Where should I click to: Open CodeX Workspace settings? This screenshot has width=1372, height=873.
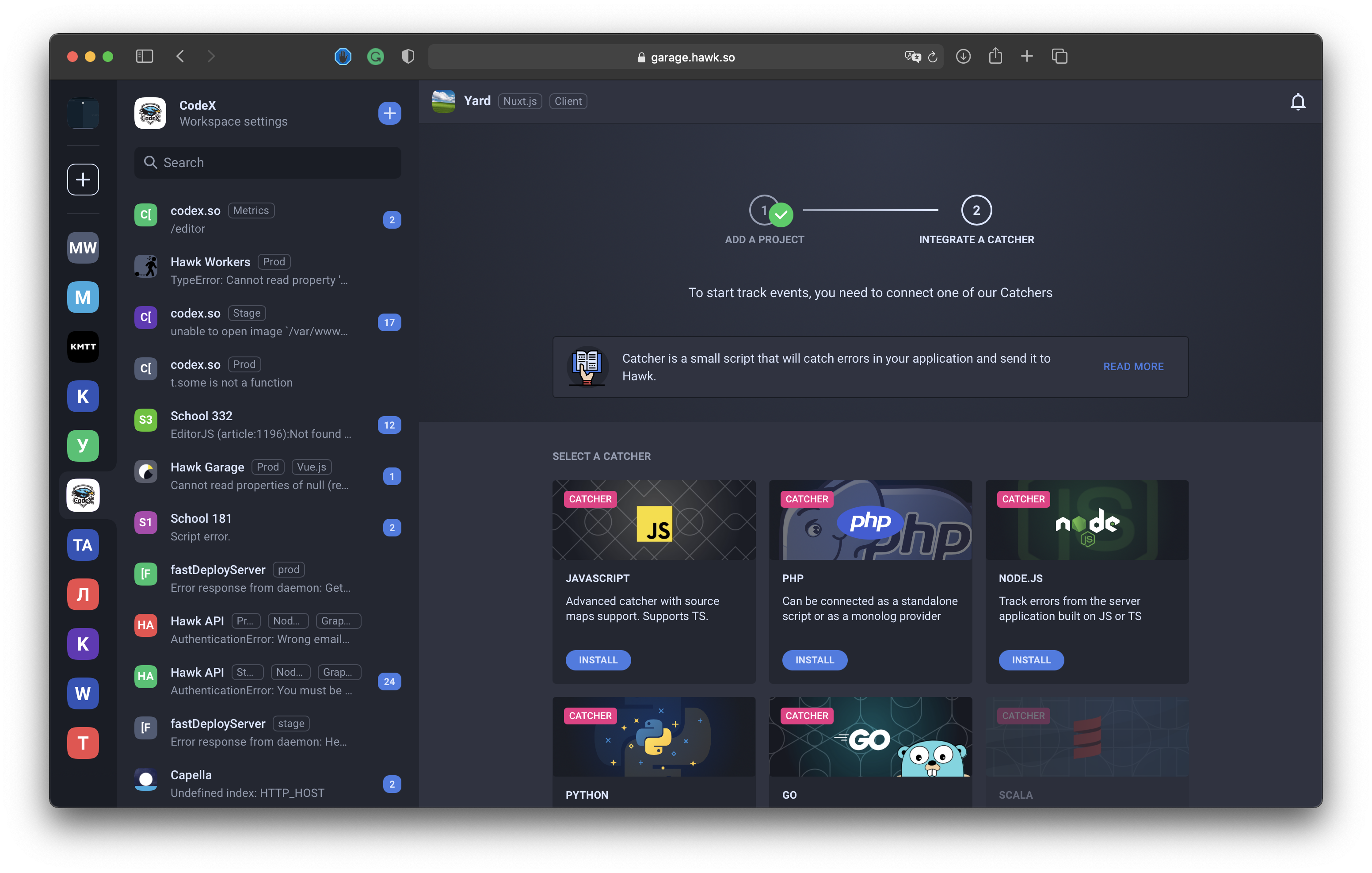pyautogui.click(x=233, y=122)
